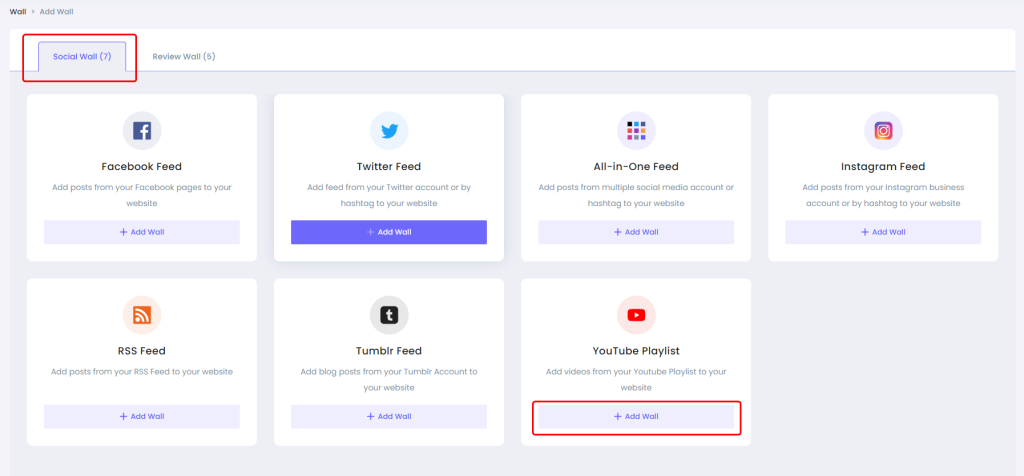Add Wall for RSS Feed
1024x476 pixels.
tap(142, 417)
